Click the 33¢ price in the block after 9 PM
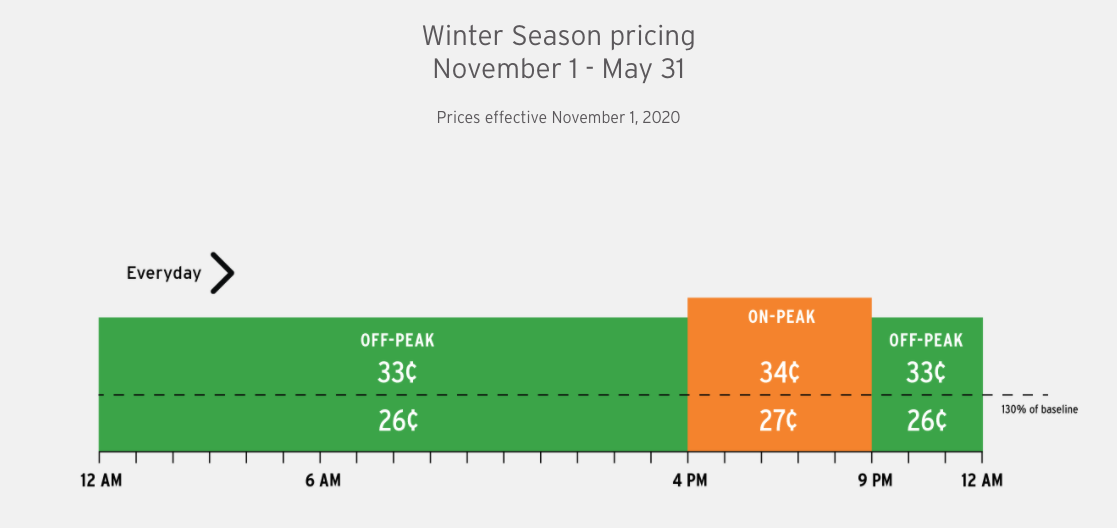The width and height of the screenshot is (1117, 528). 926,372
